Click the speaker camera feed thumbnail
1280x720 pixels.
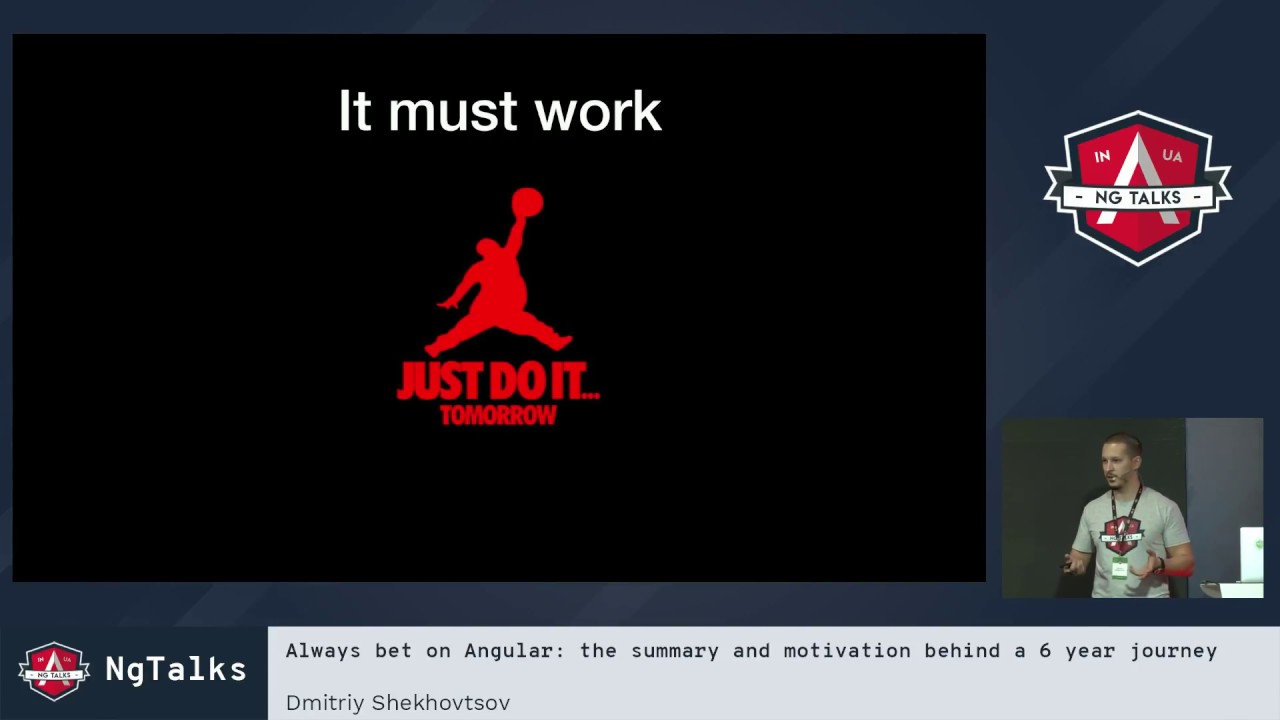pos(1133,508)
